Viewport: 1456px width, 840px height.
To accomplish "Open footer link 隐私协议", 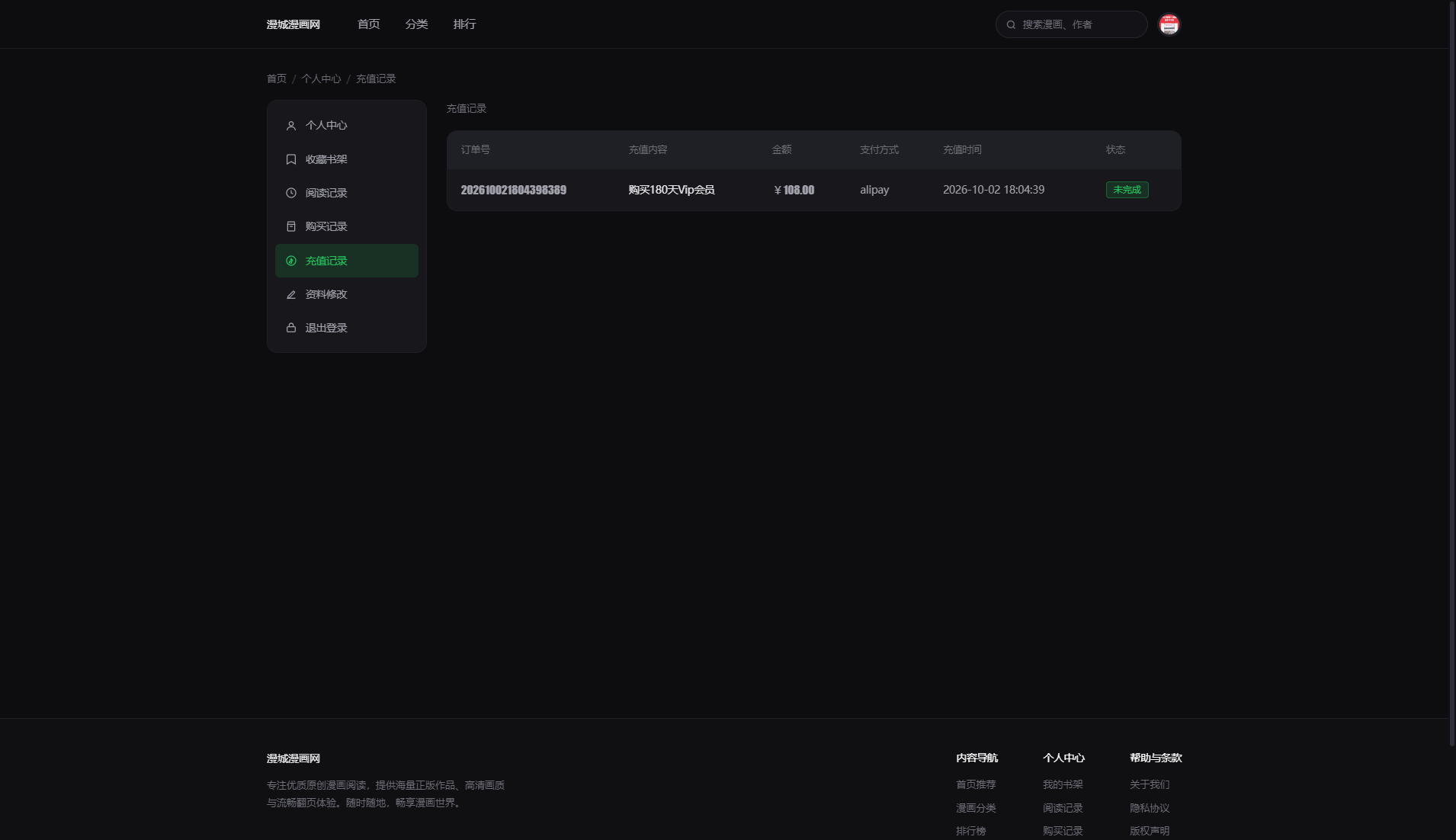I will (x=1150, y=808).
